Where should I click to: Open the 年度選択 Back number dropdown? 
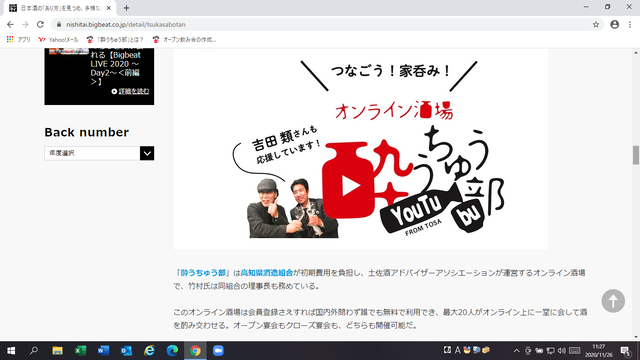(99, 153)
